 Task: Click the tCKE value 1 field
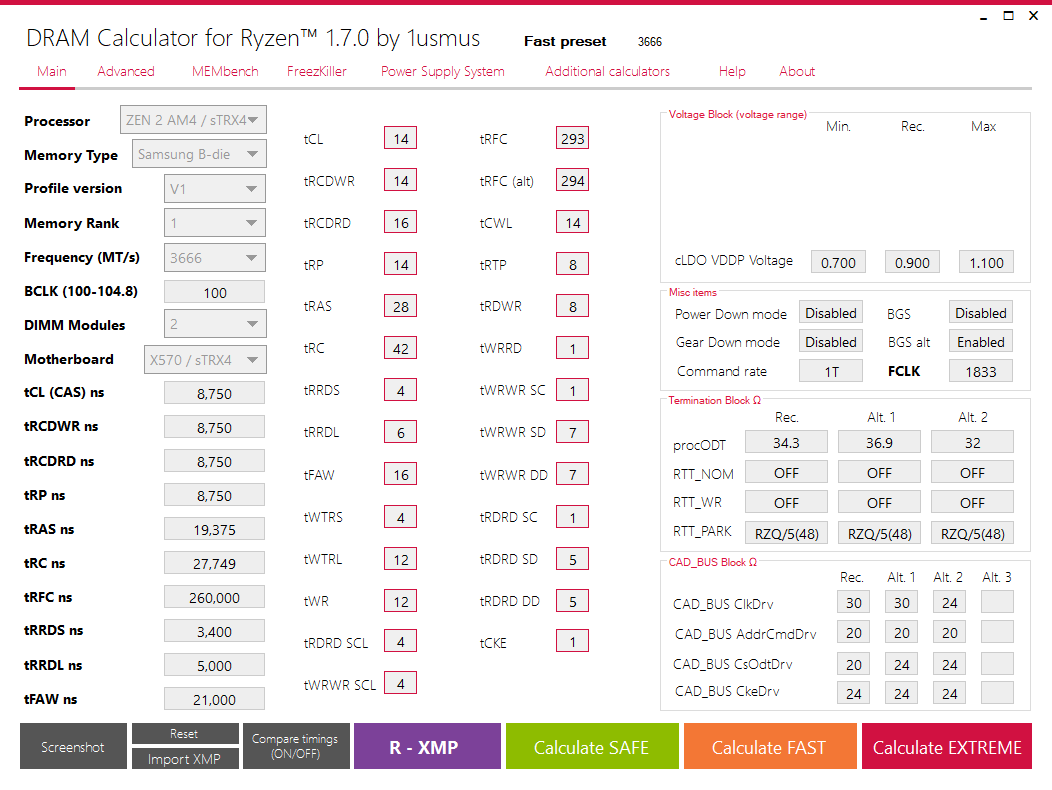click(572, 642)
